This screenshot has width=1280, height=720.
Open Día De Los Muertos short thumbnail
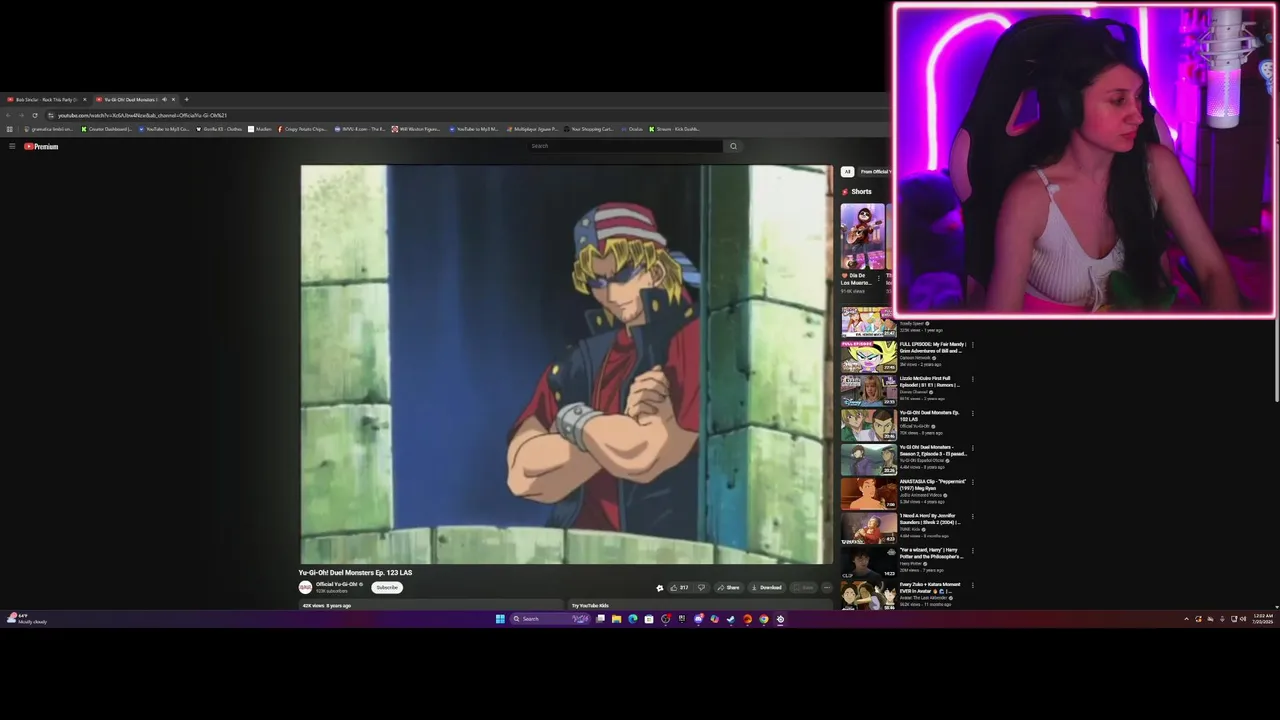click(862, 236)
